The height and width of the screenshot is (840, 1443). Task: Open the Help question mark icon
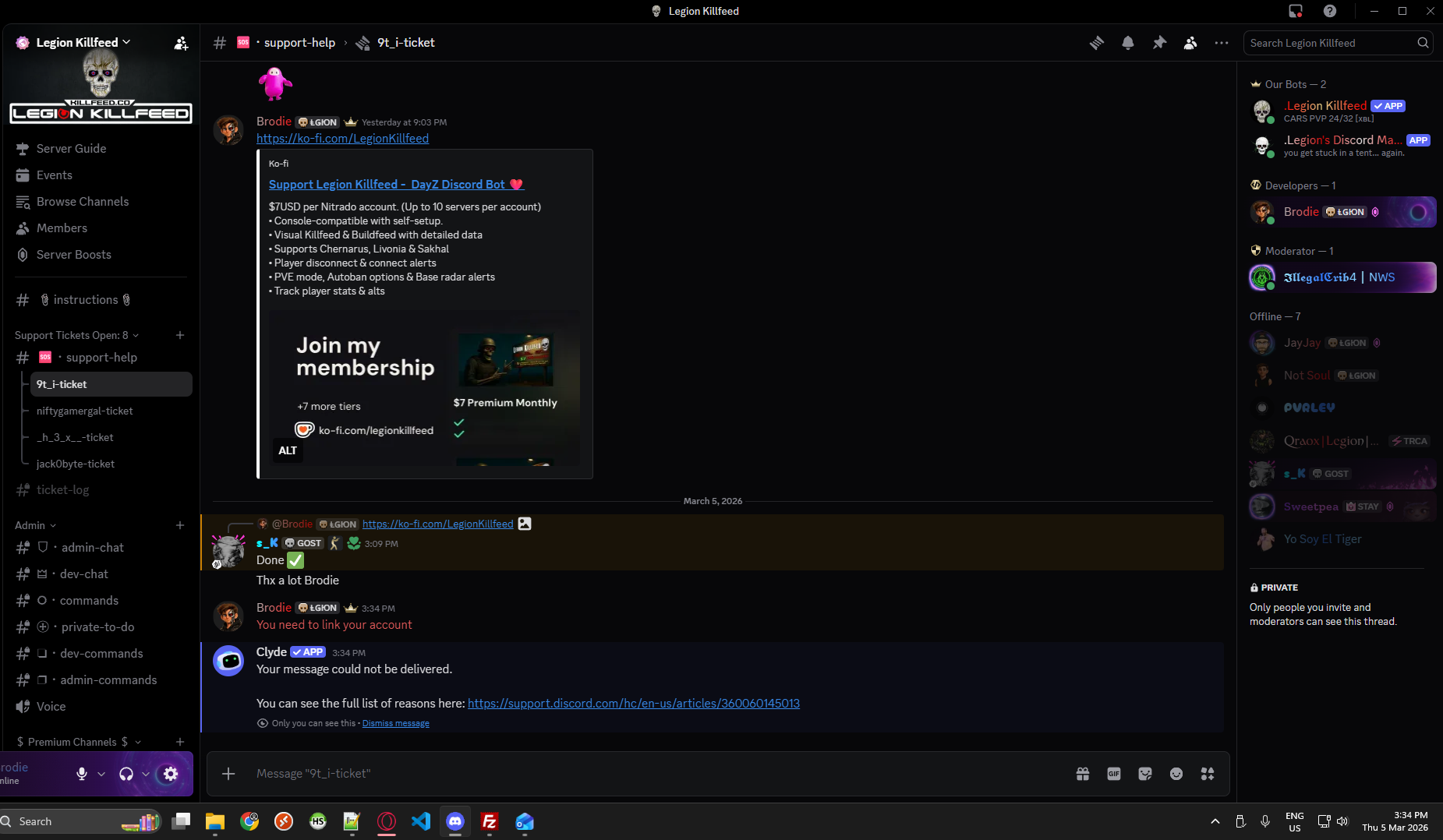[1330, 11]
